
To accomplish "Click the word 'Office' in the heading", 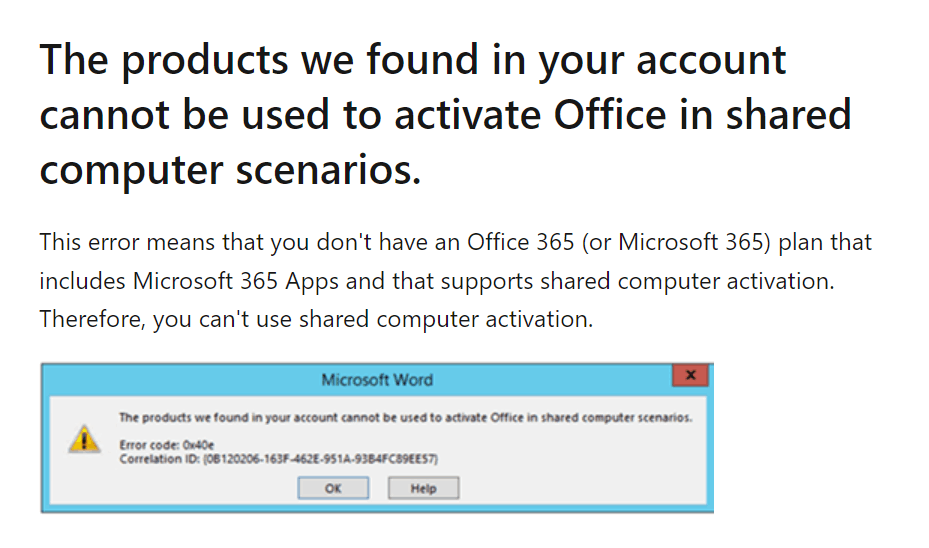I will point(610,115).
